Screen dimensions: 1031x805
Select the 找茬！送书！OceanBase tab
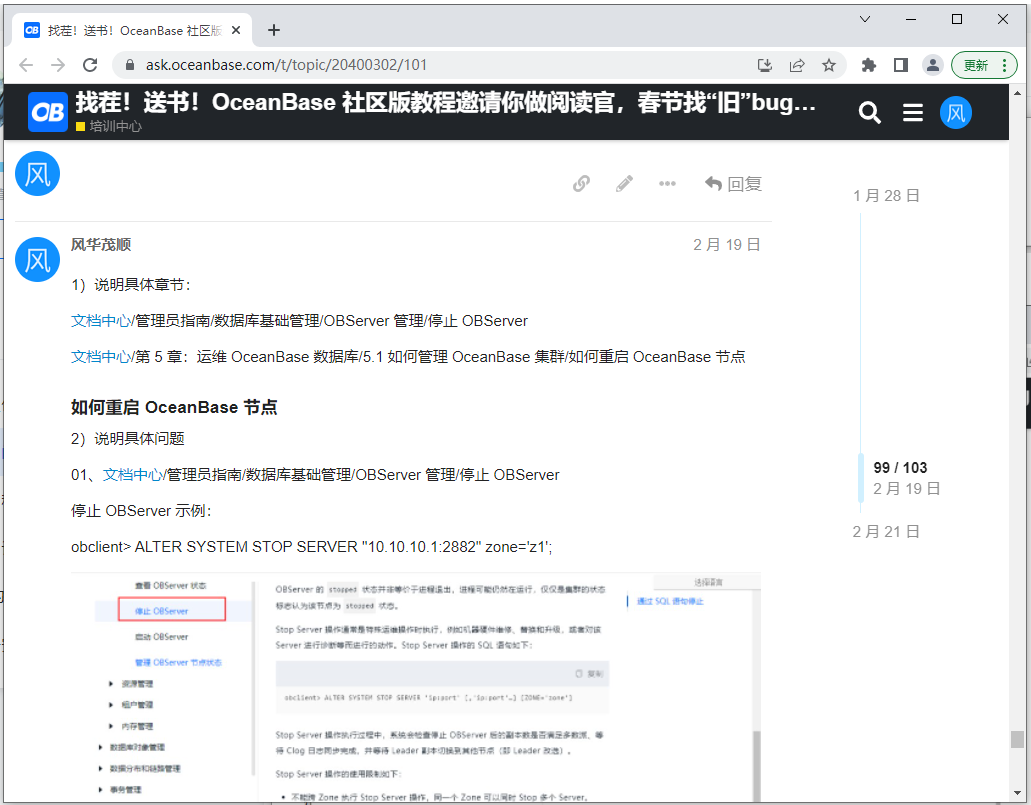point(132,30)
